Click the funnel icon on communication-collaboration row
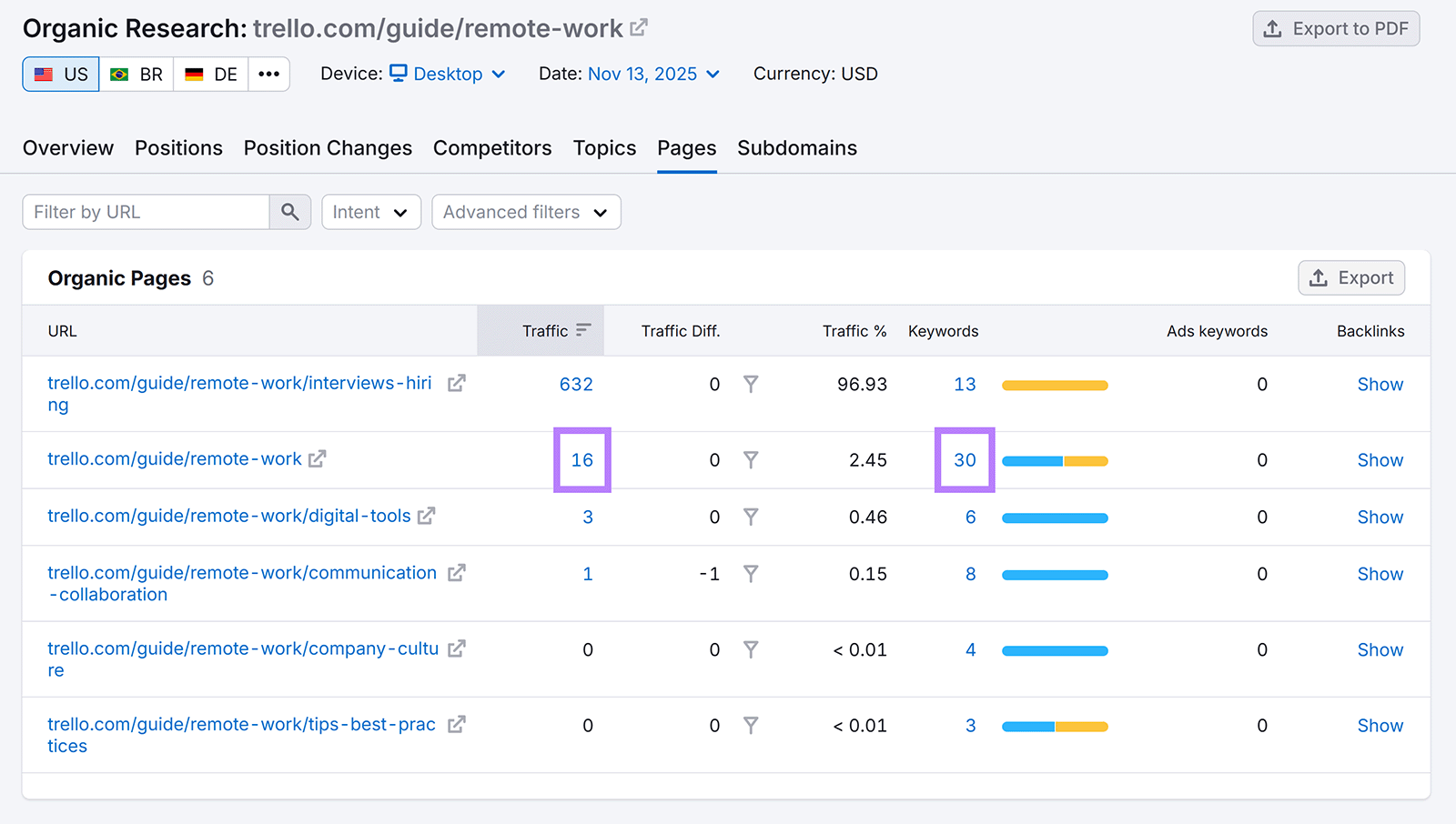Image resolution: width=1456 pixels, height=824 pixels. [x=751, y=574]
